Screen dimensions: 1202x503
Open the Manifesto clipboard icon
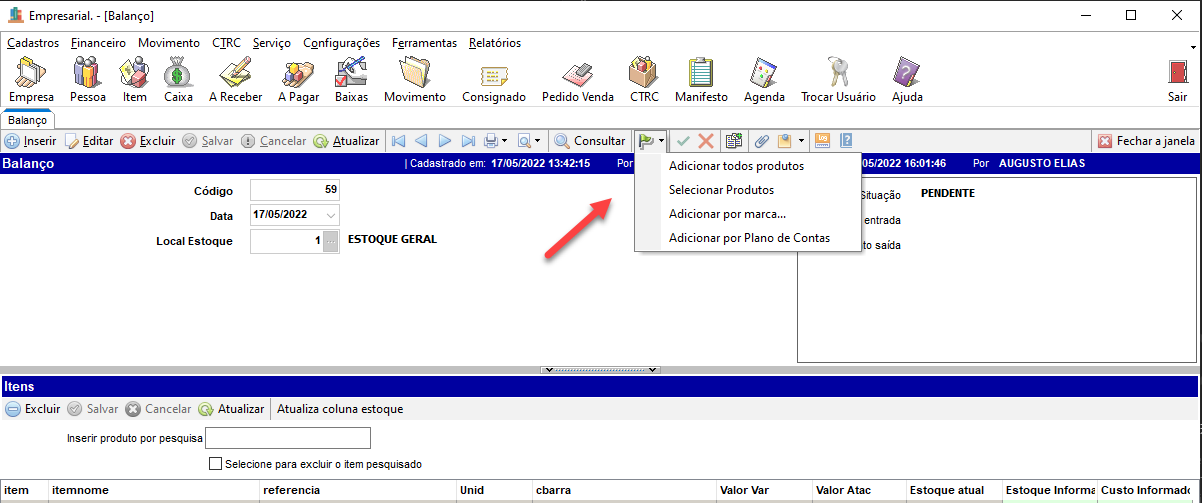point(700,78)
